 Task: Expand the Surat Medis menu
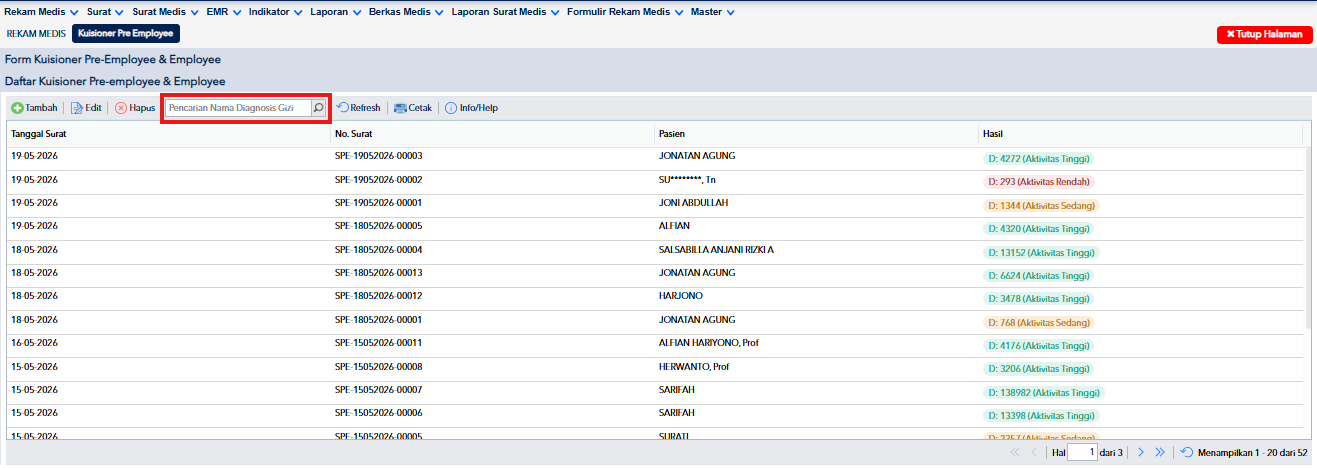[165, 12]
